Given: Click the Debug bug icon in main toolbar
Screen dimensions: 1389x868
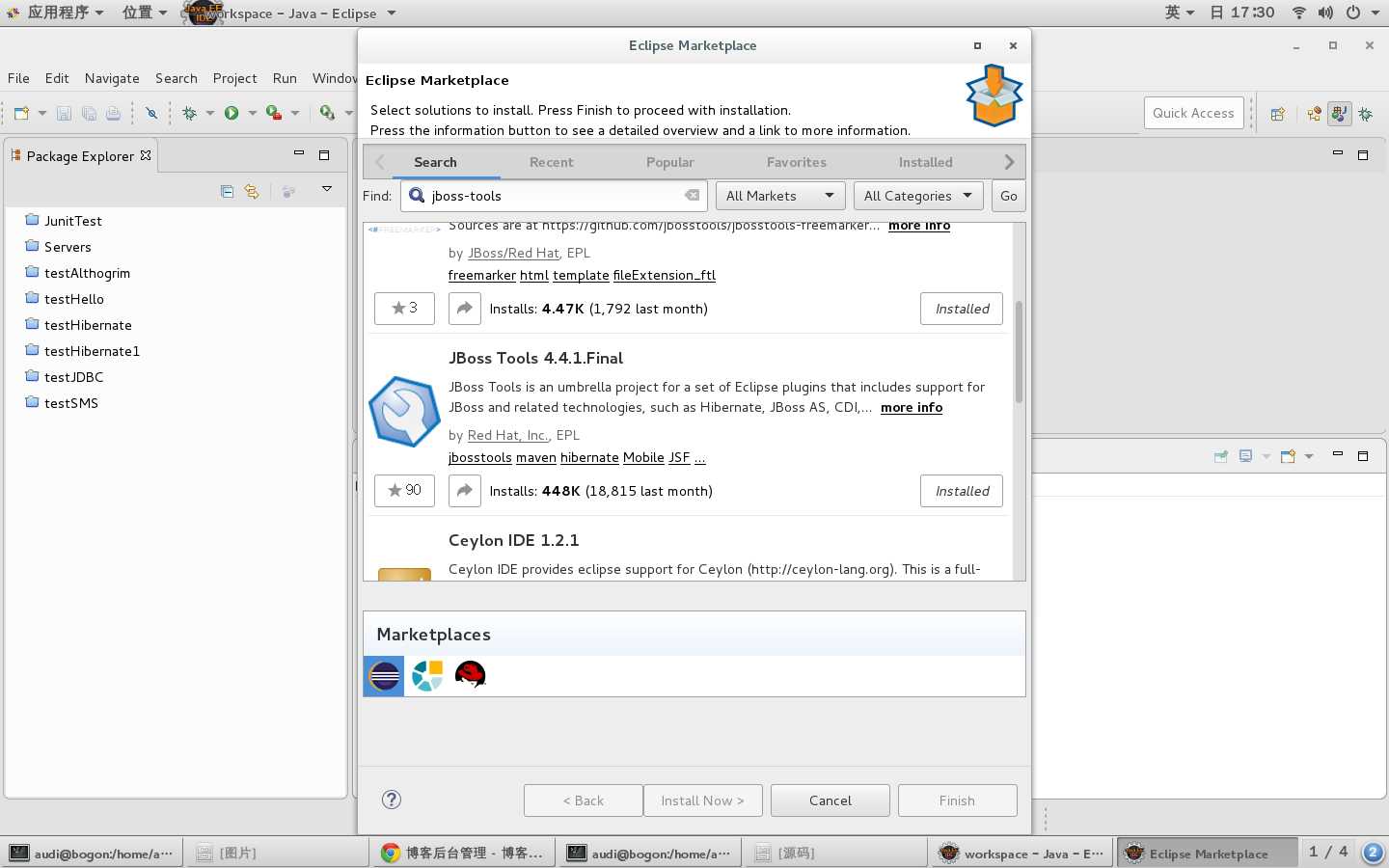Looking at the screenshot, I should (x=190, y=113).
